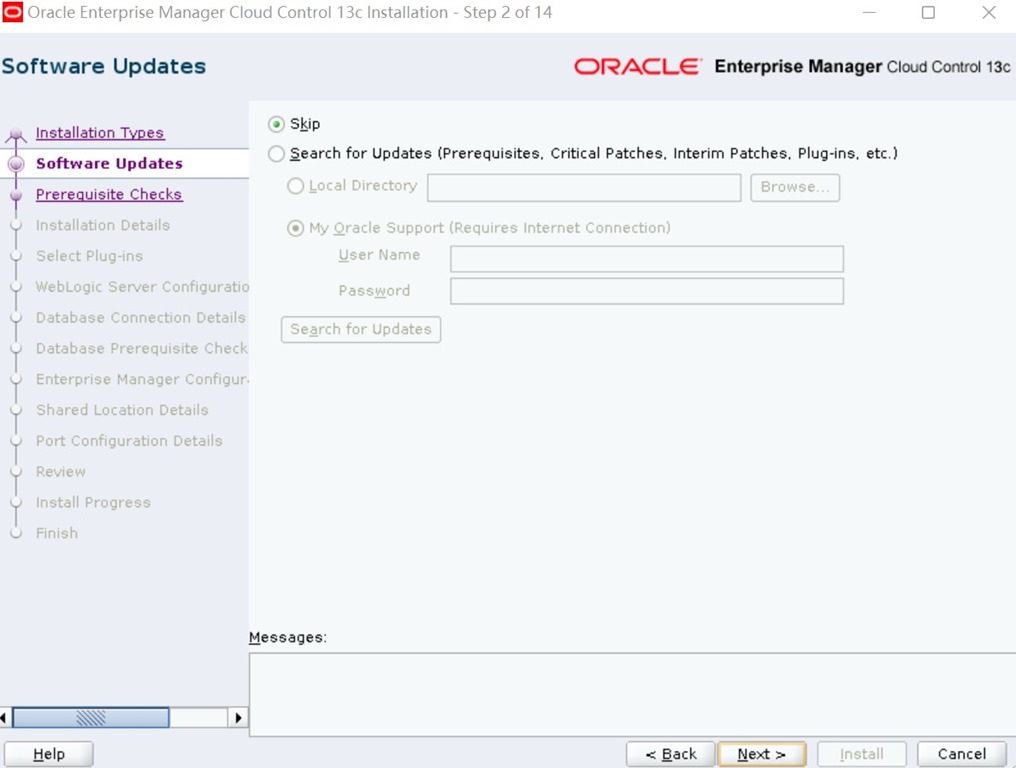Click the Oracle installer title bar icon

pyautogui.click(x=12, y=12)
